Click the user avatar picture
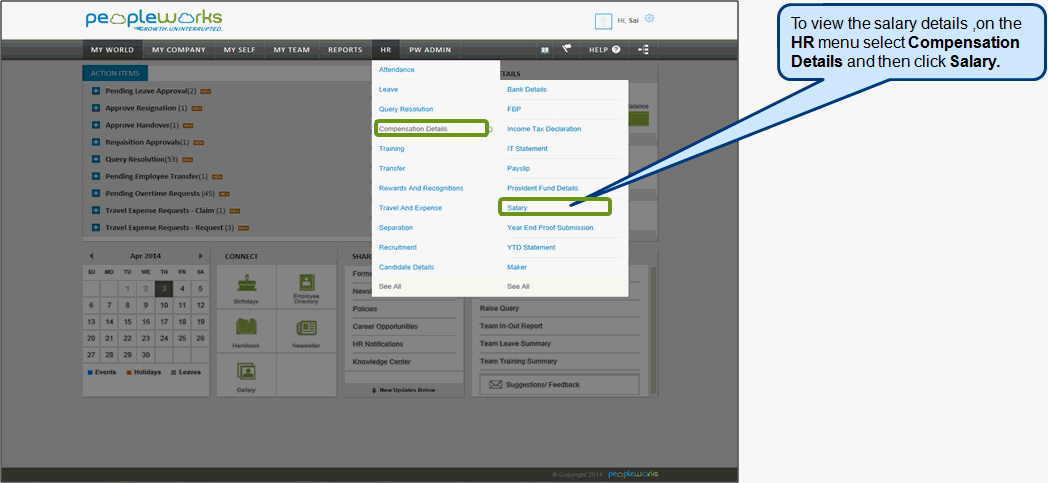This screenshot has width=1048, height=483. point(604,21)
